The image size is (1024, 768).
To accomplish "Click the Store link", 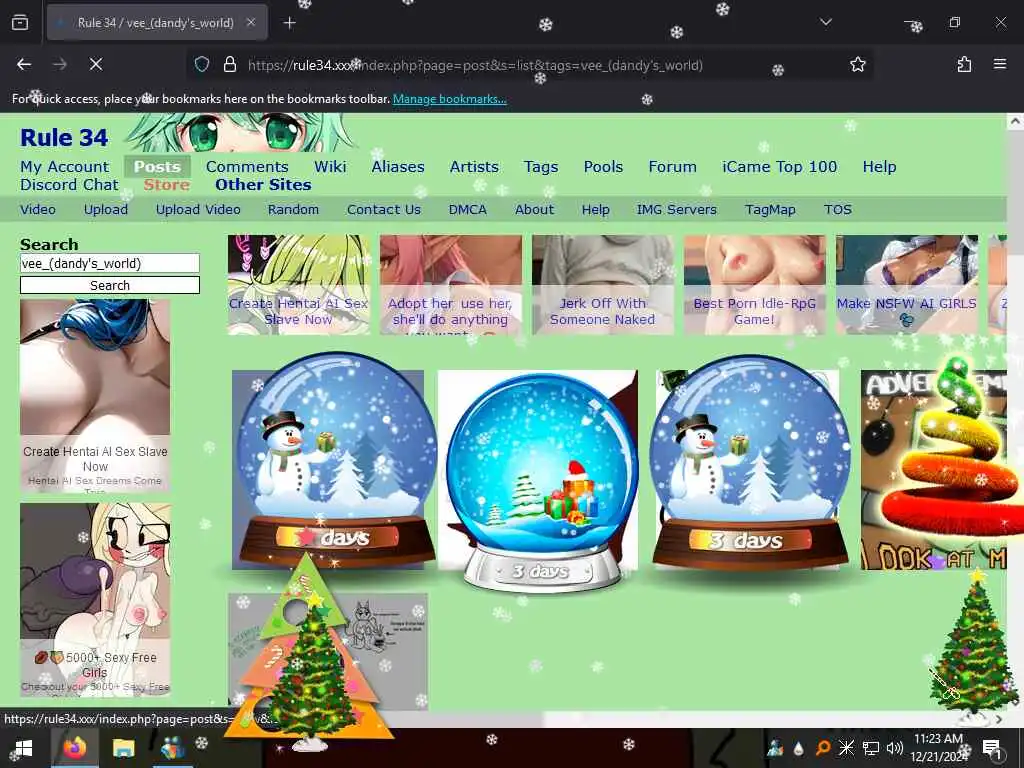I will pos(167,185).
